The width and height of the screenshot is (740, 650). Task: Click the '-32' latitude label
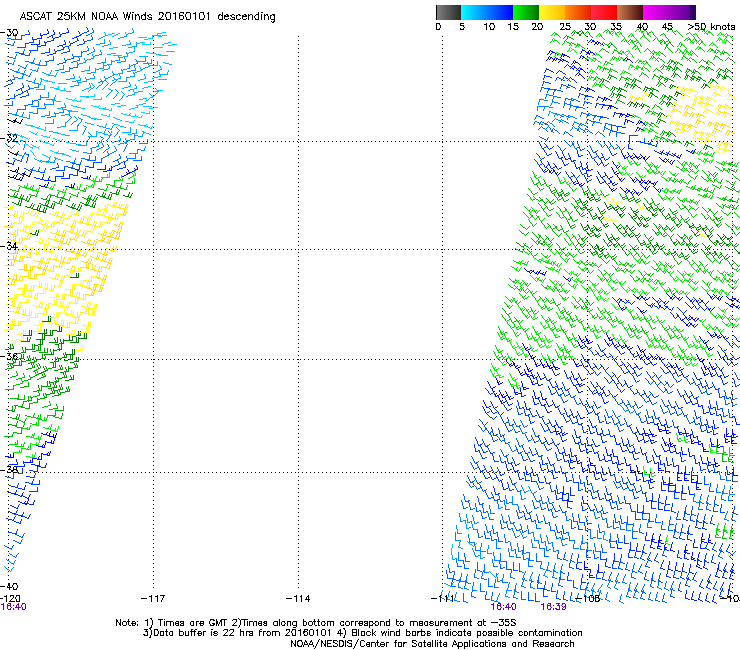pyautogui.click(x=9, y=138)
